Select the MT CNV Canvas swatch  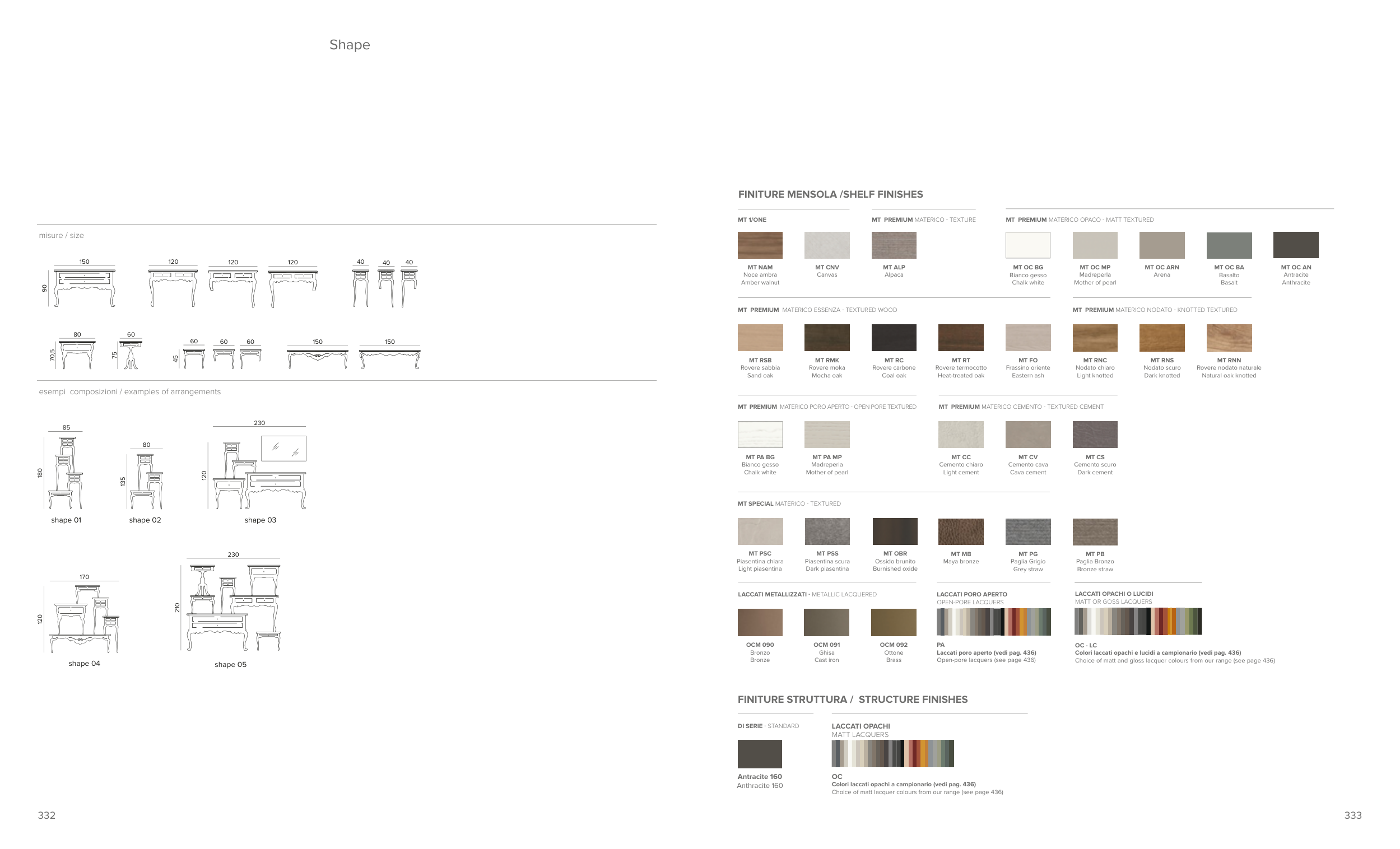pyautogui.click(x=827, y=245)
